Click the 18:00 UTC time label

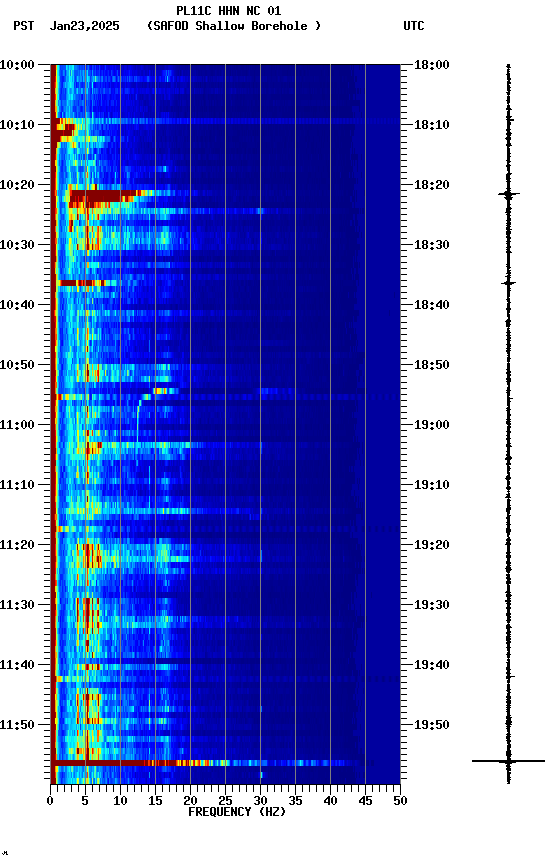(x=432, y=65)
